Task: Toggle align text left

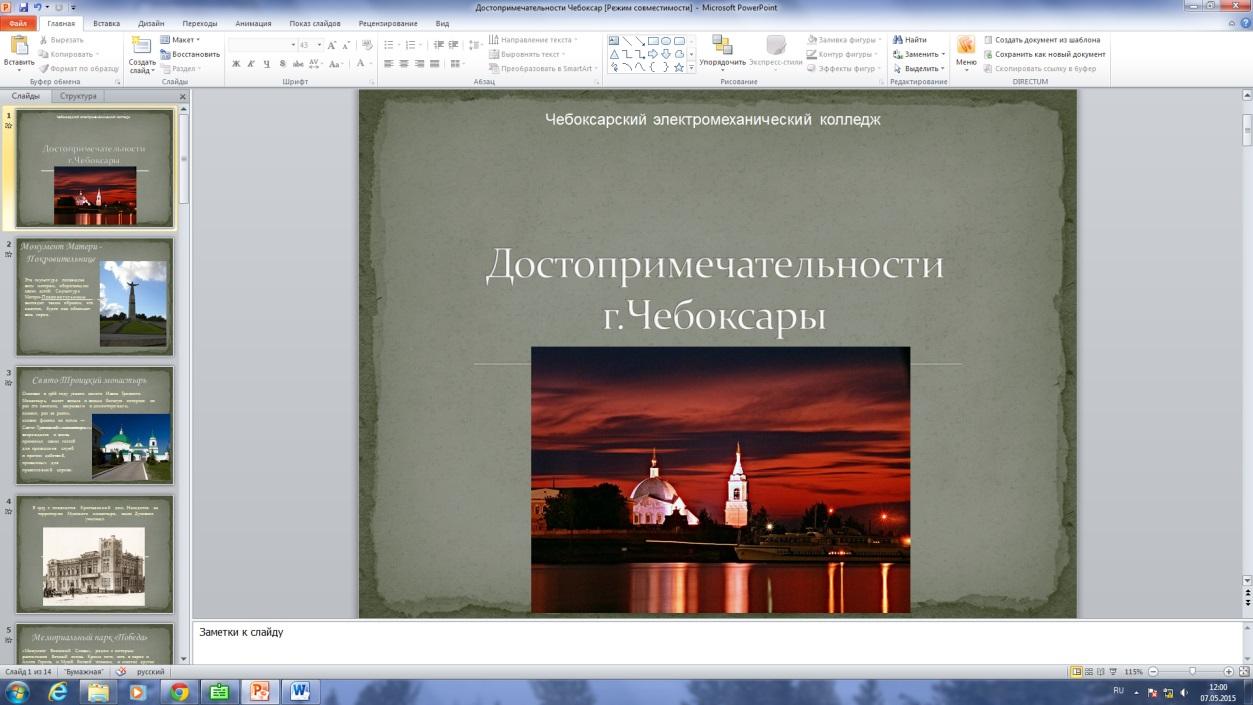Action: (388, 64)
